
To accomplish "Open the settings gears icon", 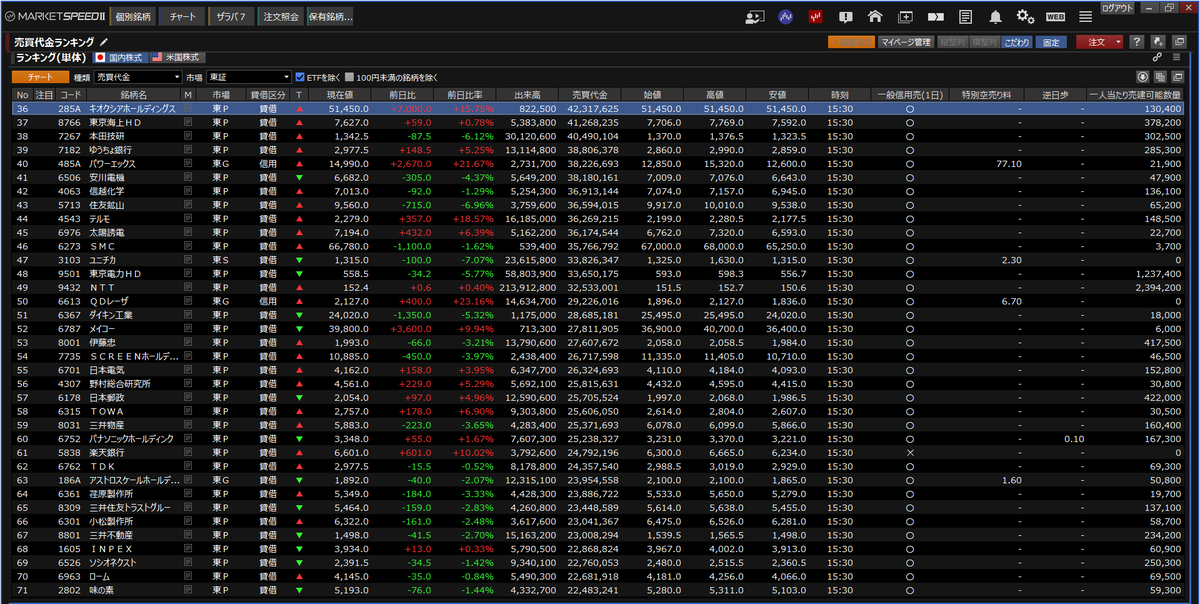I will click(1025, 17).
